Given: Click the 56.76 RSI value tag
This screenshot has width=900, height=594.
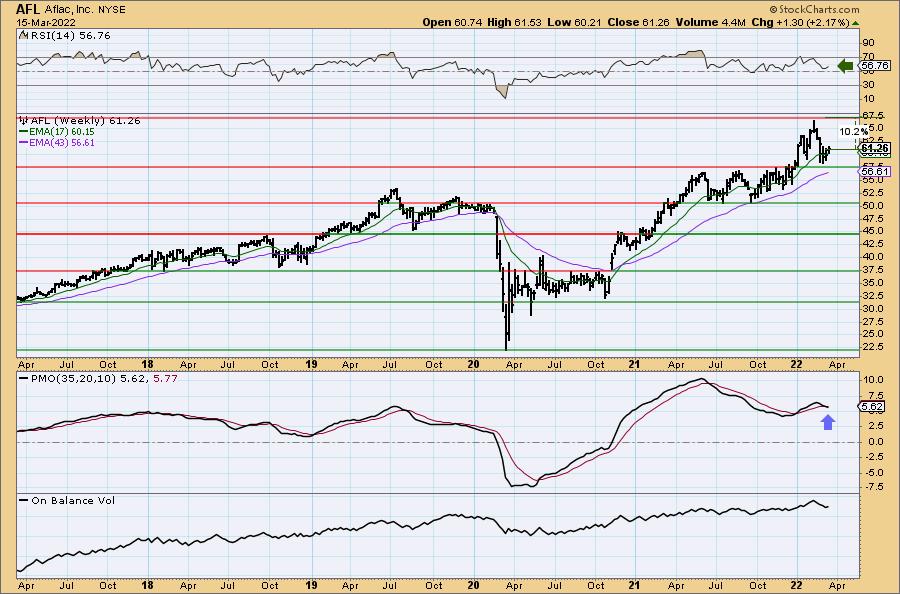Looking at the screenshot, I should [875, 66].
